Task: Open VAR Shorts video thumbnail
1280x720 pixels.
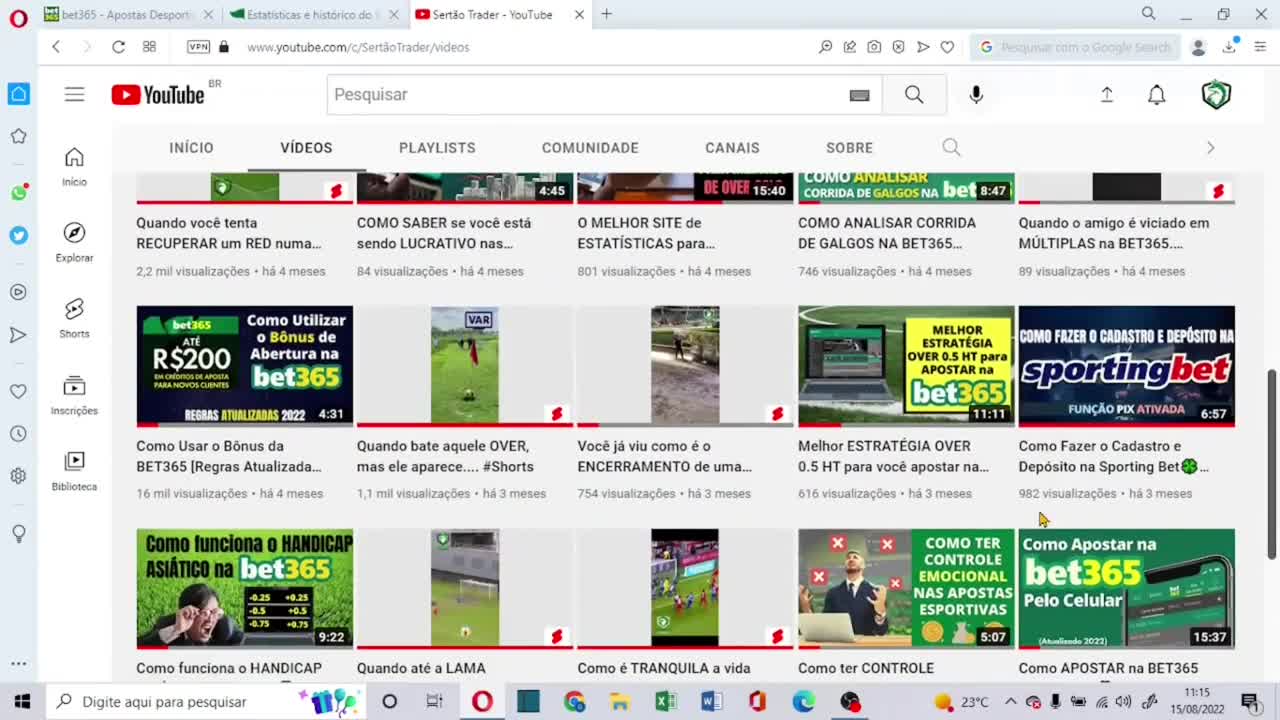Action: [x=465, y=366]
